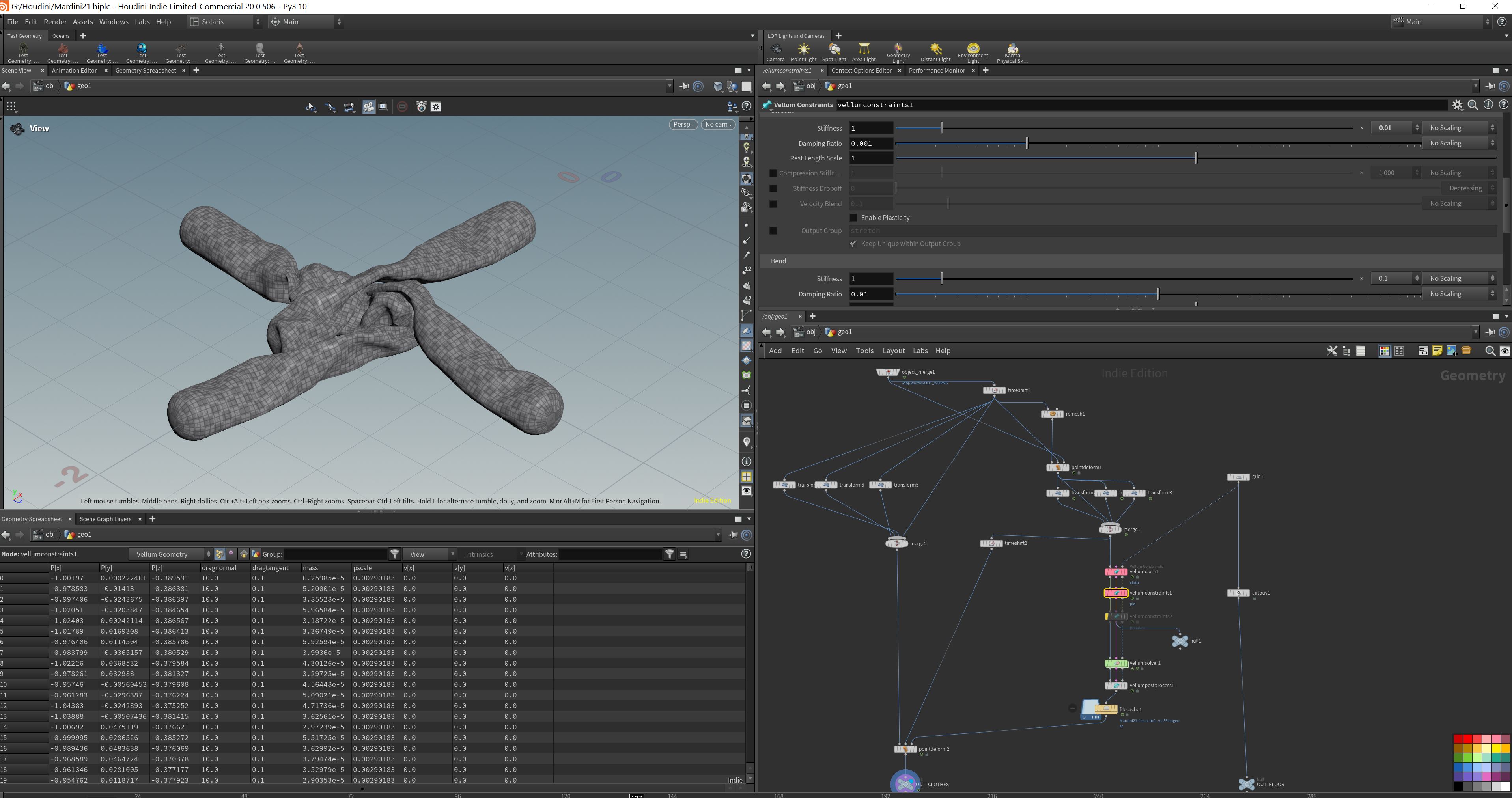Open the network editor Layout menu
The height and width of the screenshot is (798, 1512).
[x=893, y=351]
